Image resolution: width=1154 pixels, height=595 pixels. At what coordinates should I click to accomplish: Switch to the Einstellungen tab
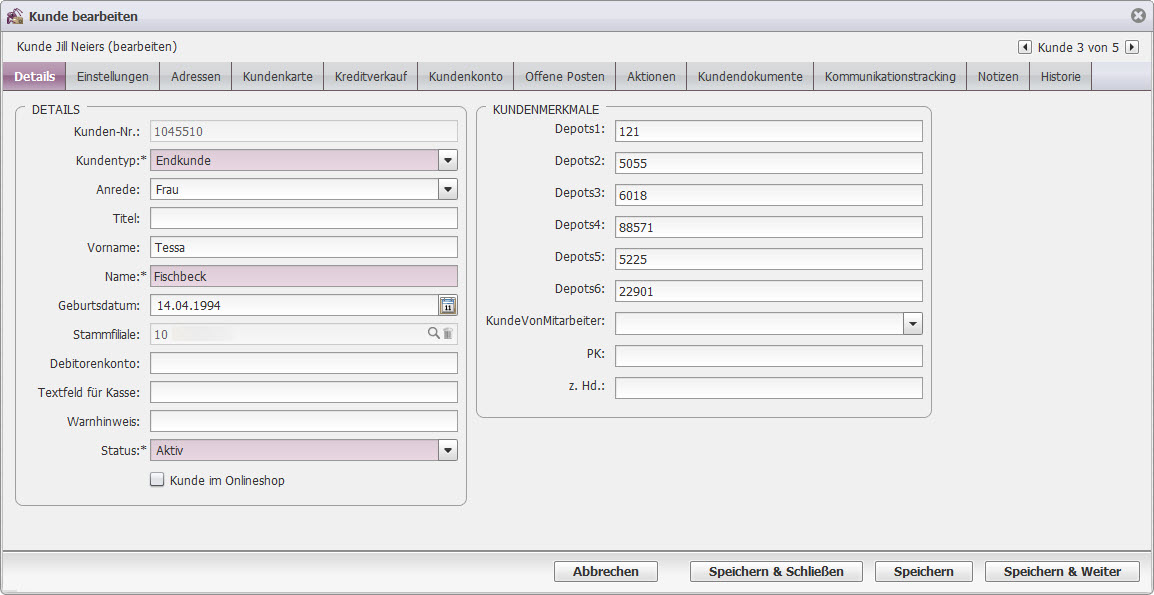[113, 77]
